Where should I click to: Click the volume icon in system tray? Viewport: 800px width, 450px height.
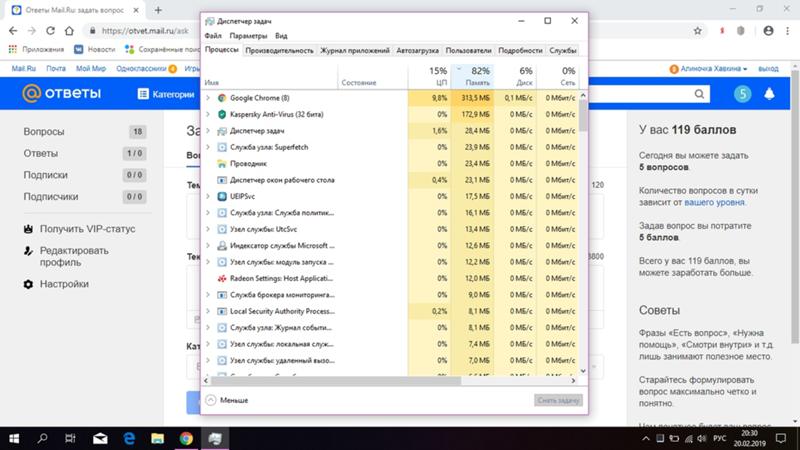702,438
